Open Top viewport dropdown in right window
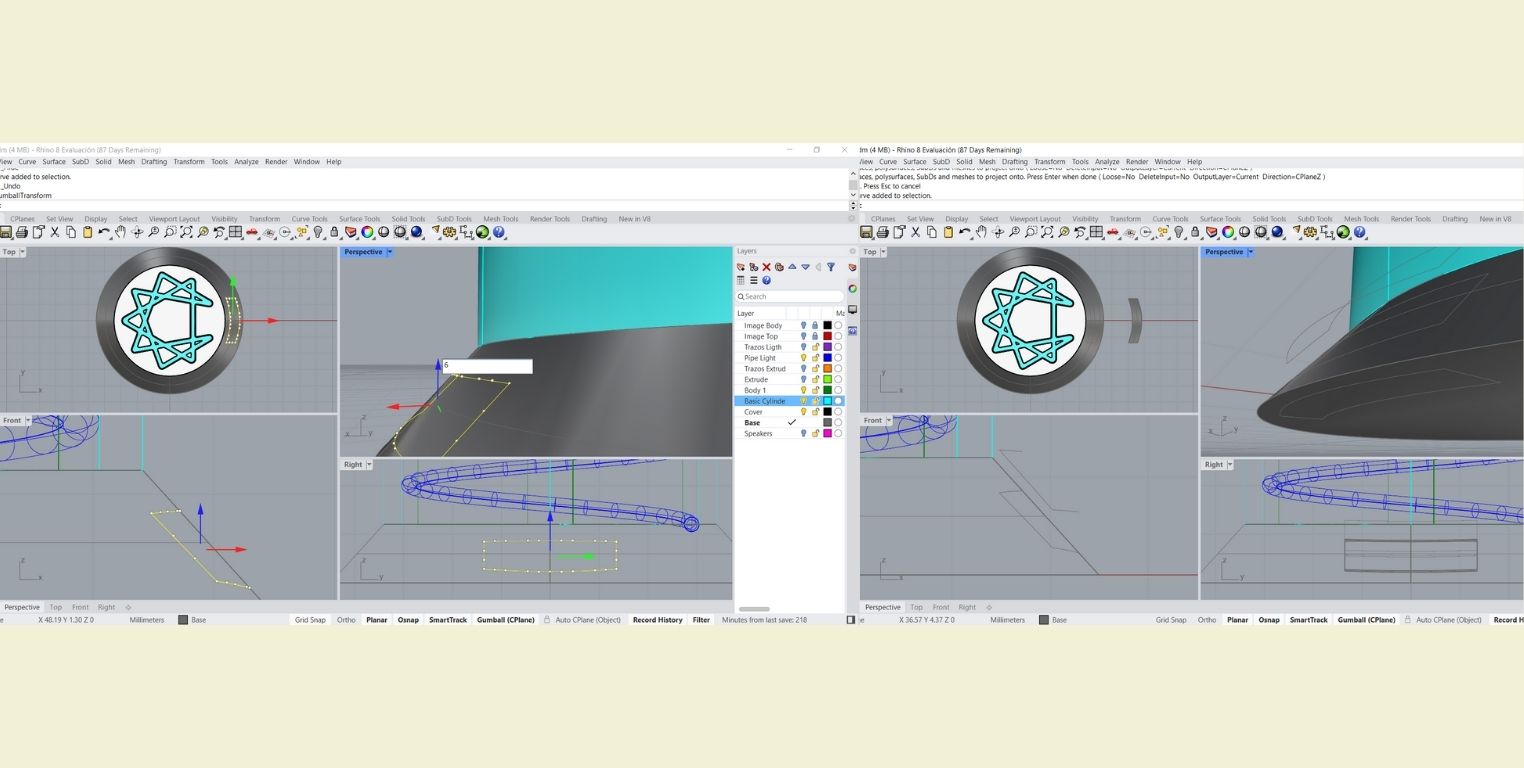The width and height of the screenshot is (1524, 768). 883,252
